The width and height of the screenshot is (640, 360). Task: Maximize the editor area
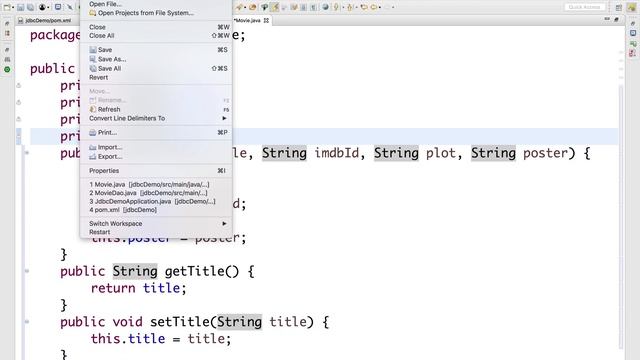click(x=616, y=19)
